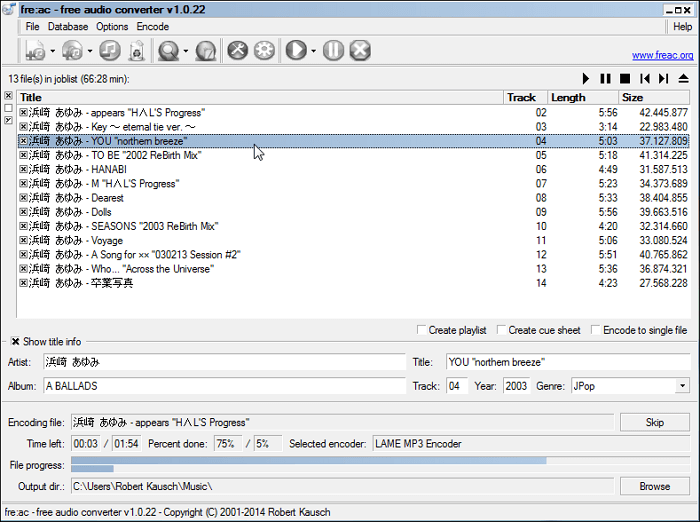Viewport: 700px width, 522px height.
Task: Play the selected track in joblist
Action: [587, 78]
